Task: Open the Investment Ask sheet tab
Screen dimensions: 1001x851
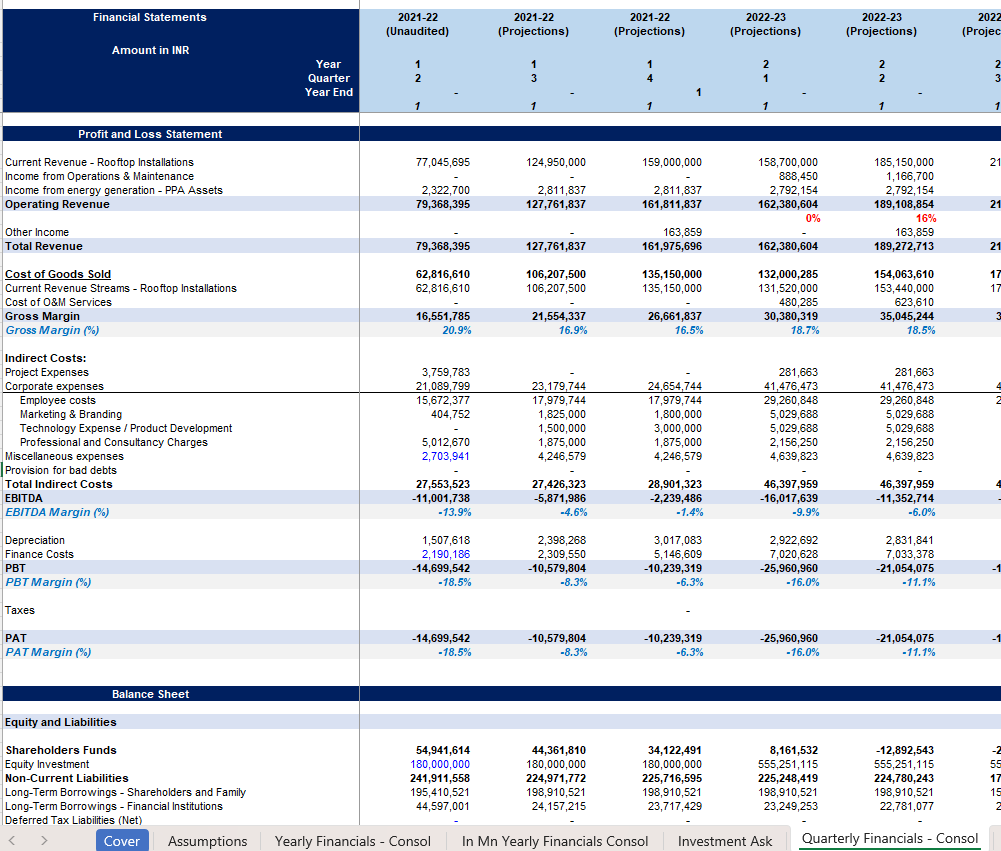Action: coord(724,841)
